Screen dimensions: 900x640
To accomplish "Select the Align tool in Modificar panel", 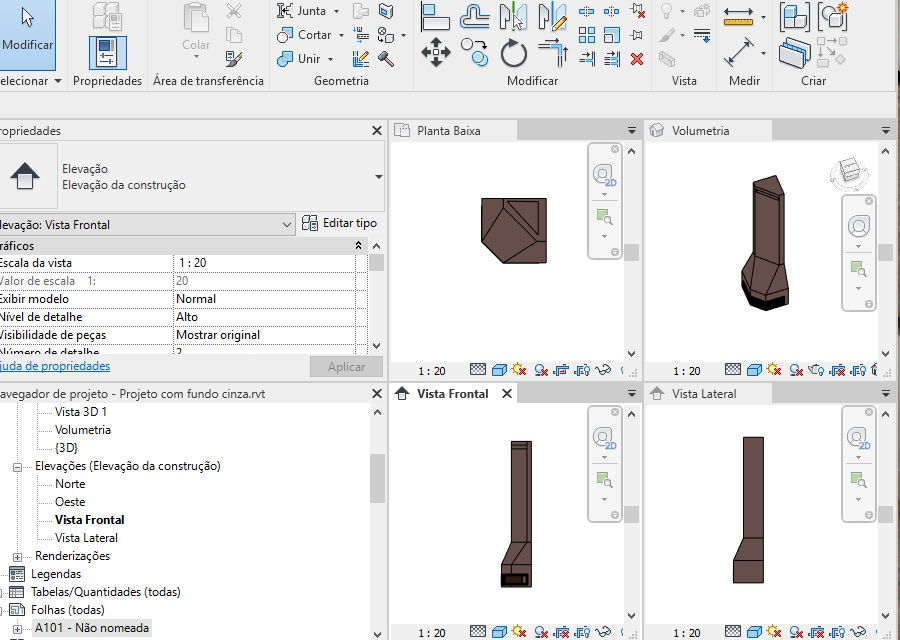I will pos(436,16).
